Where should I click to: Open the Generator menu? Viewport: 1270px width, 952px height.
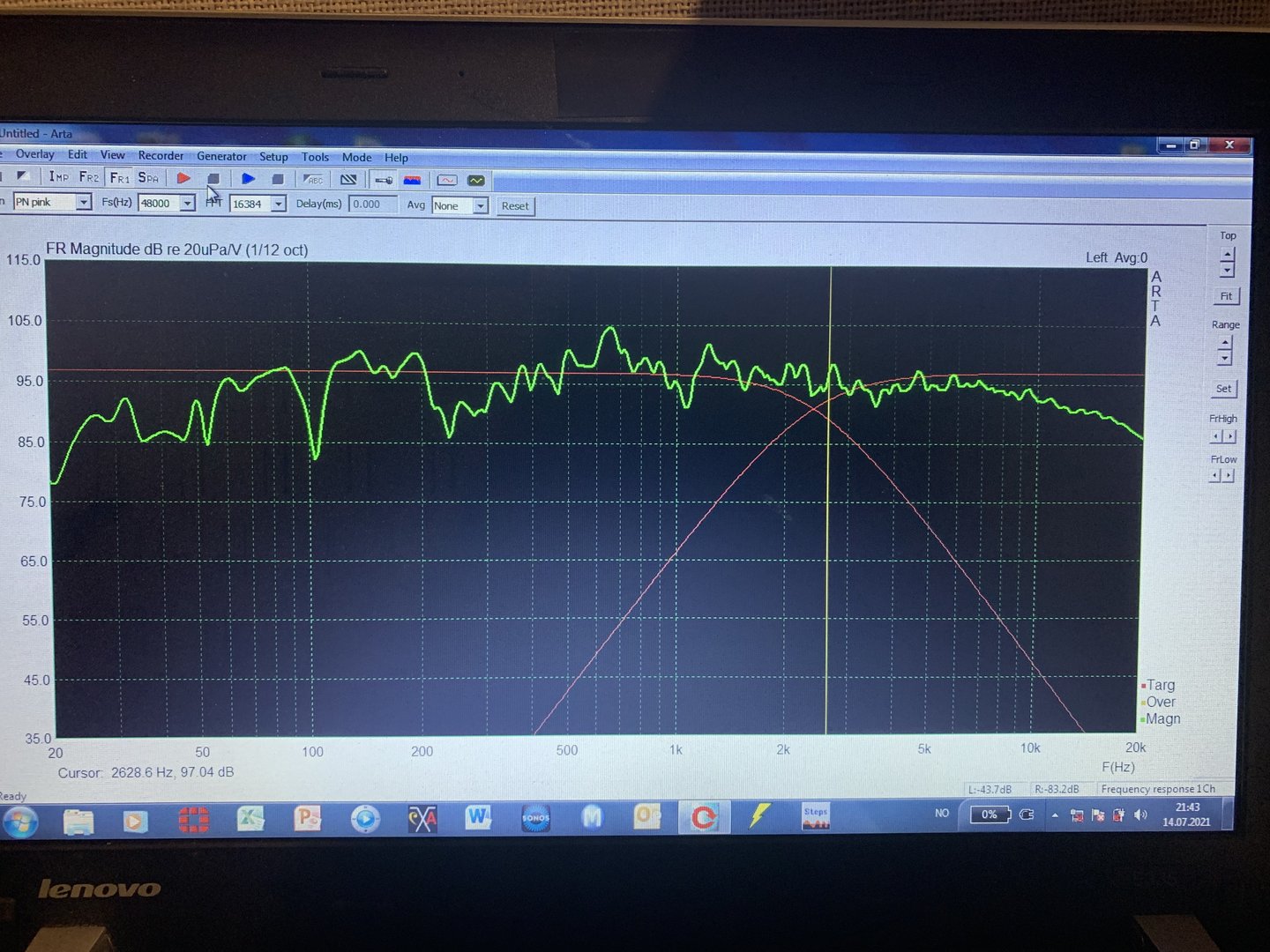click(x=221, y=156)
